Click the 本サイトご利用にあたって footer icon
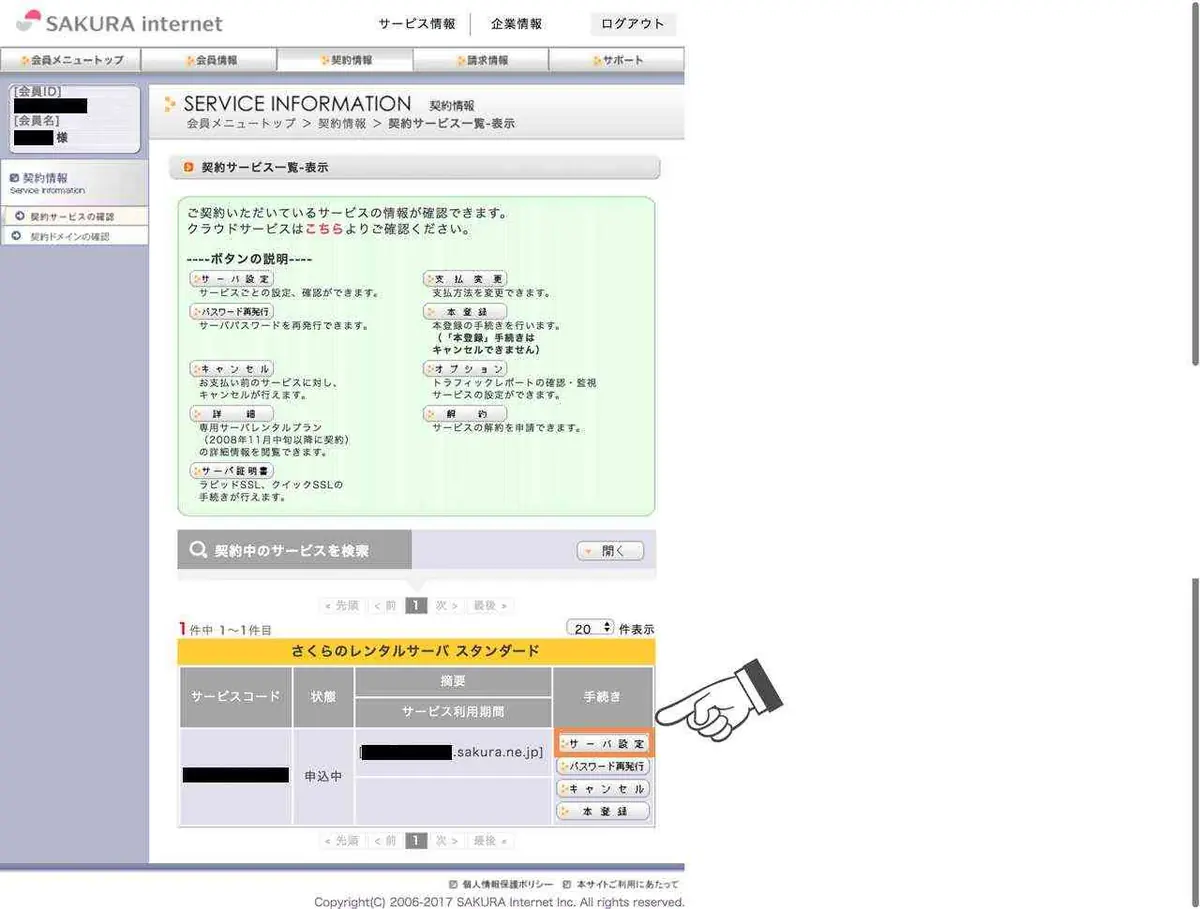Viewport: 1200px width, 909px height. (566, 884)
